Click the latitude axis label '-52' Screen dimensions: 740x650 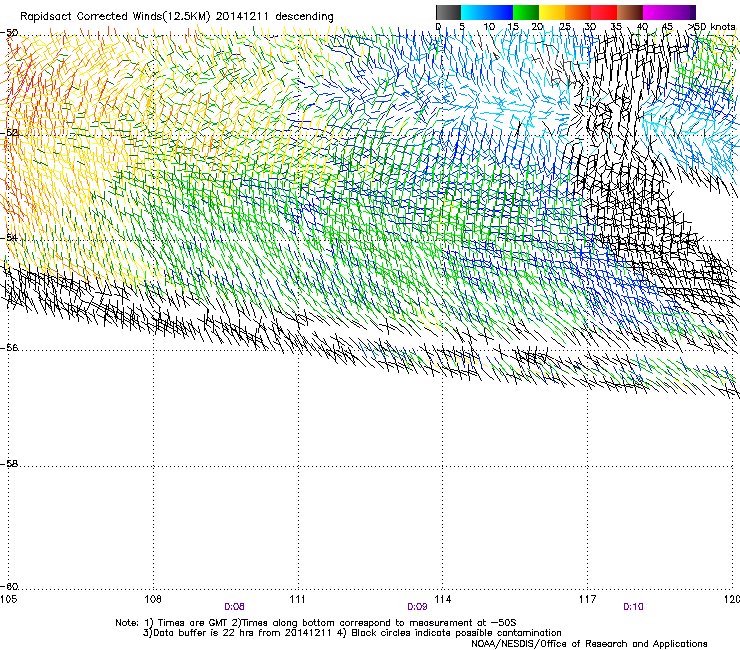9,133
